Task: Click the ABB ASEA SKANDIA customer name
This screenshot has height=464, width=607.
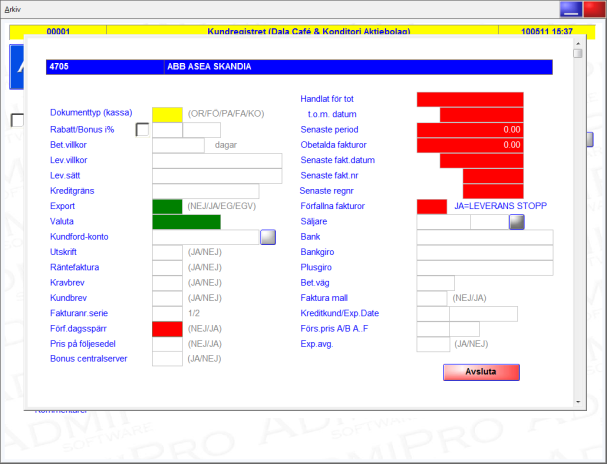Action: [x=209, y=67]
